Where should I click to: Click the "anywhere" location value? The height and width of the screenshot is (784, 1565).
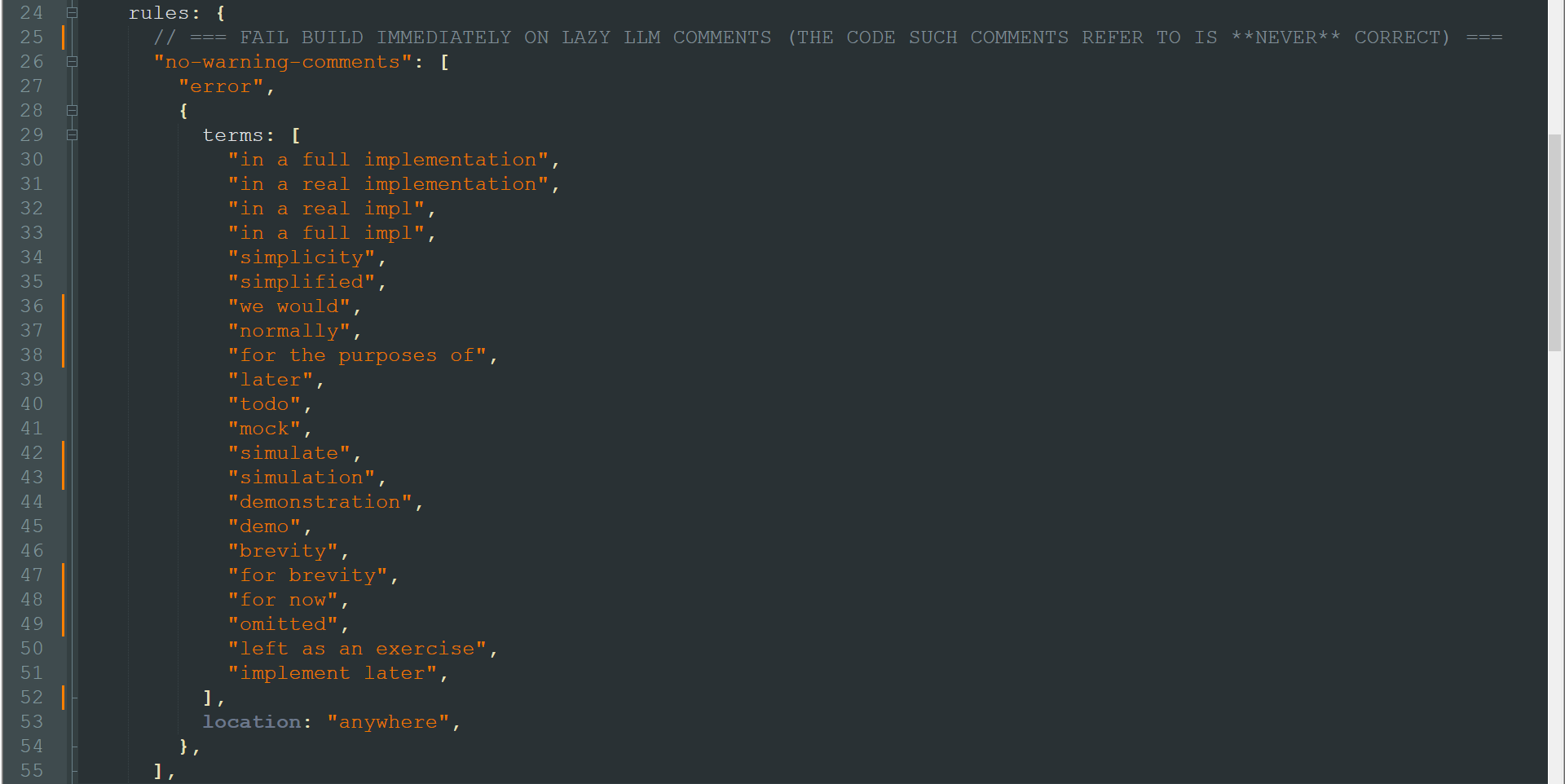[x=388, y=722]
